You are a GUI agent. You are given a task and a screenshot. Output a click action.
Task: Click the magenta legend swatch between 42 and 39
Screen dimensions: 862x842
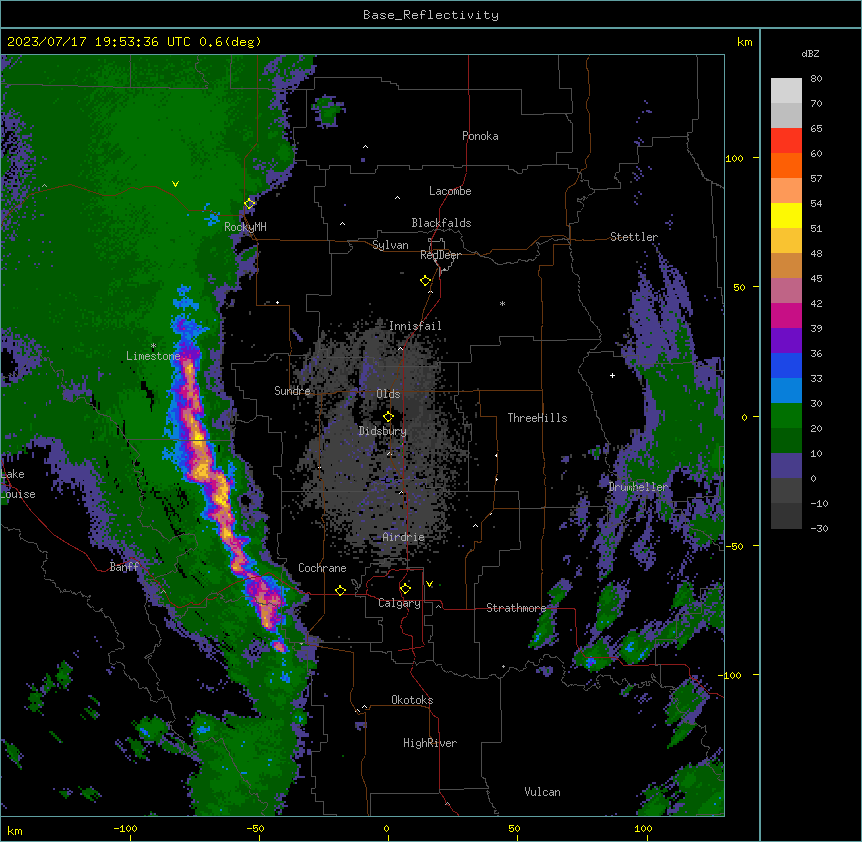click(x=786, y=316)
